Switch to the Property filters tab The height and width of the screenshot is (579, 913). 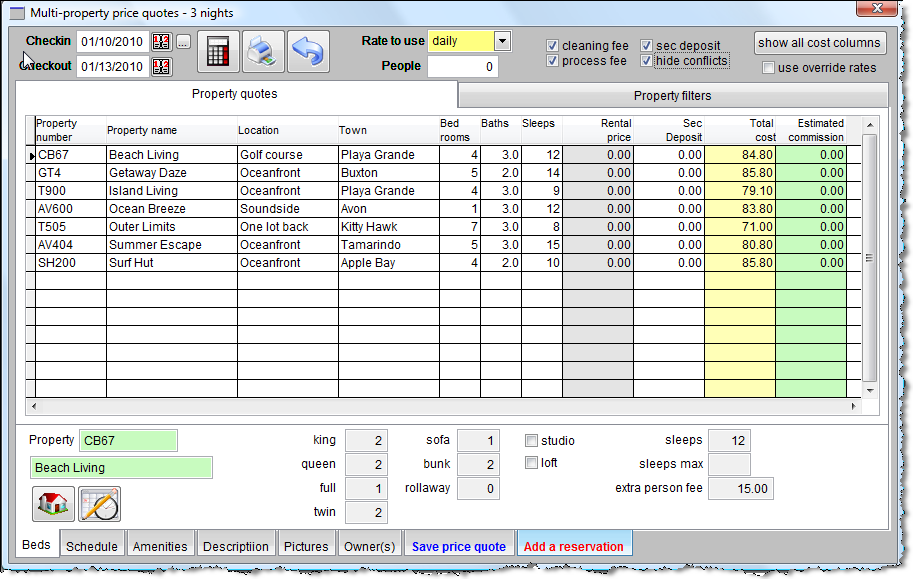(673, 96)
